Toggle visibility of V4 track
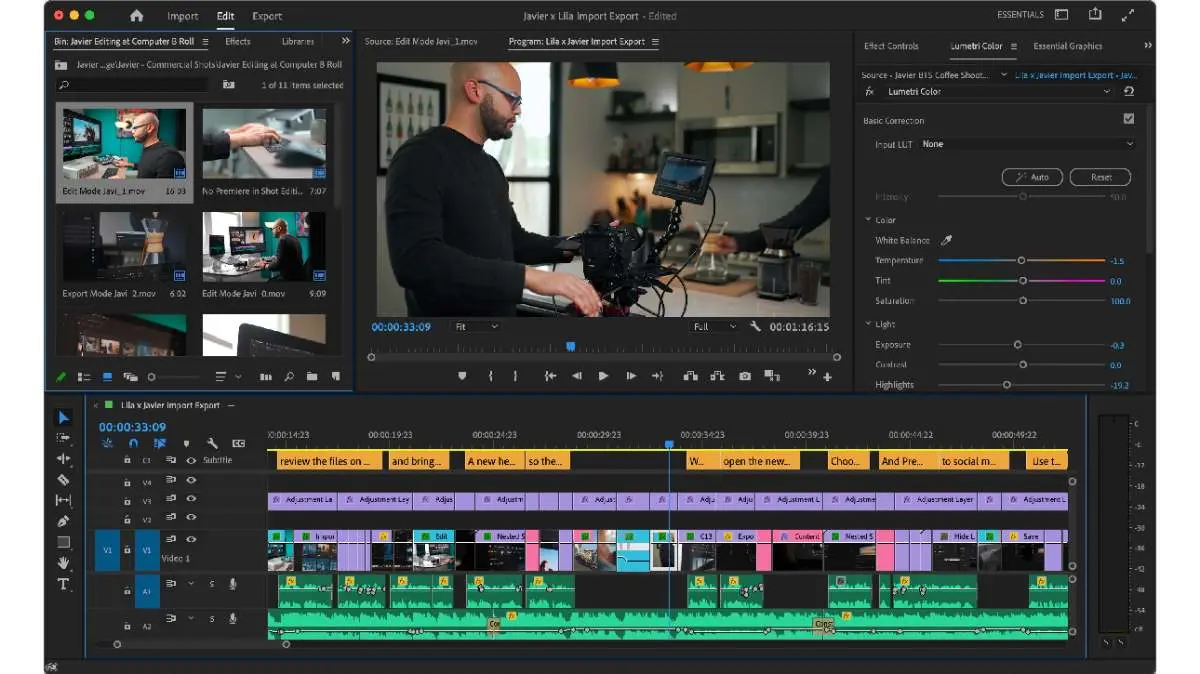 coord(191,481)
